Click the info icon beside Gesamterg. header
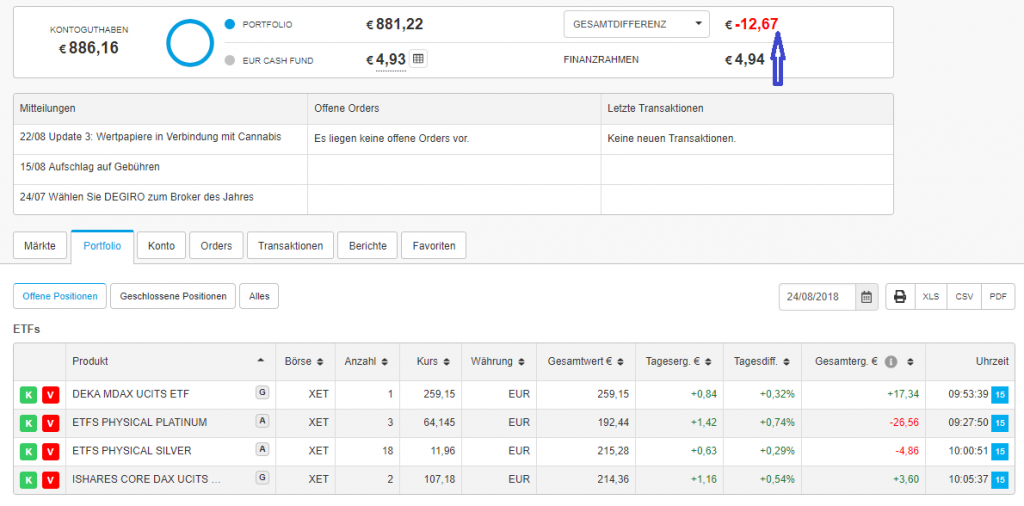The image size is (1024, 506). point(891,361)
